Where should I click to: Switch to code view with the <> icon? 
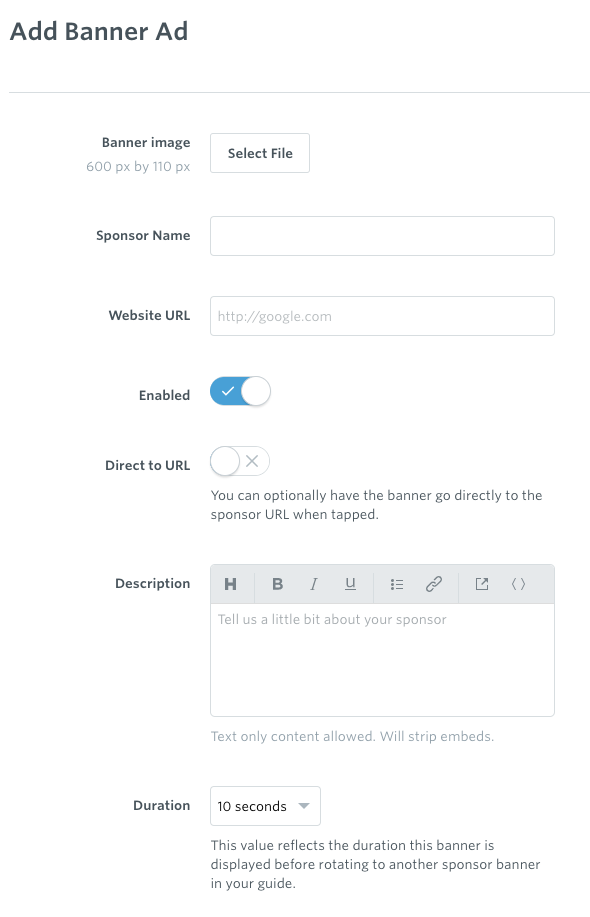(518, 583)
